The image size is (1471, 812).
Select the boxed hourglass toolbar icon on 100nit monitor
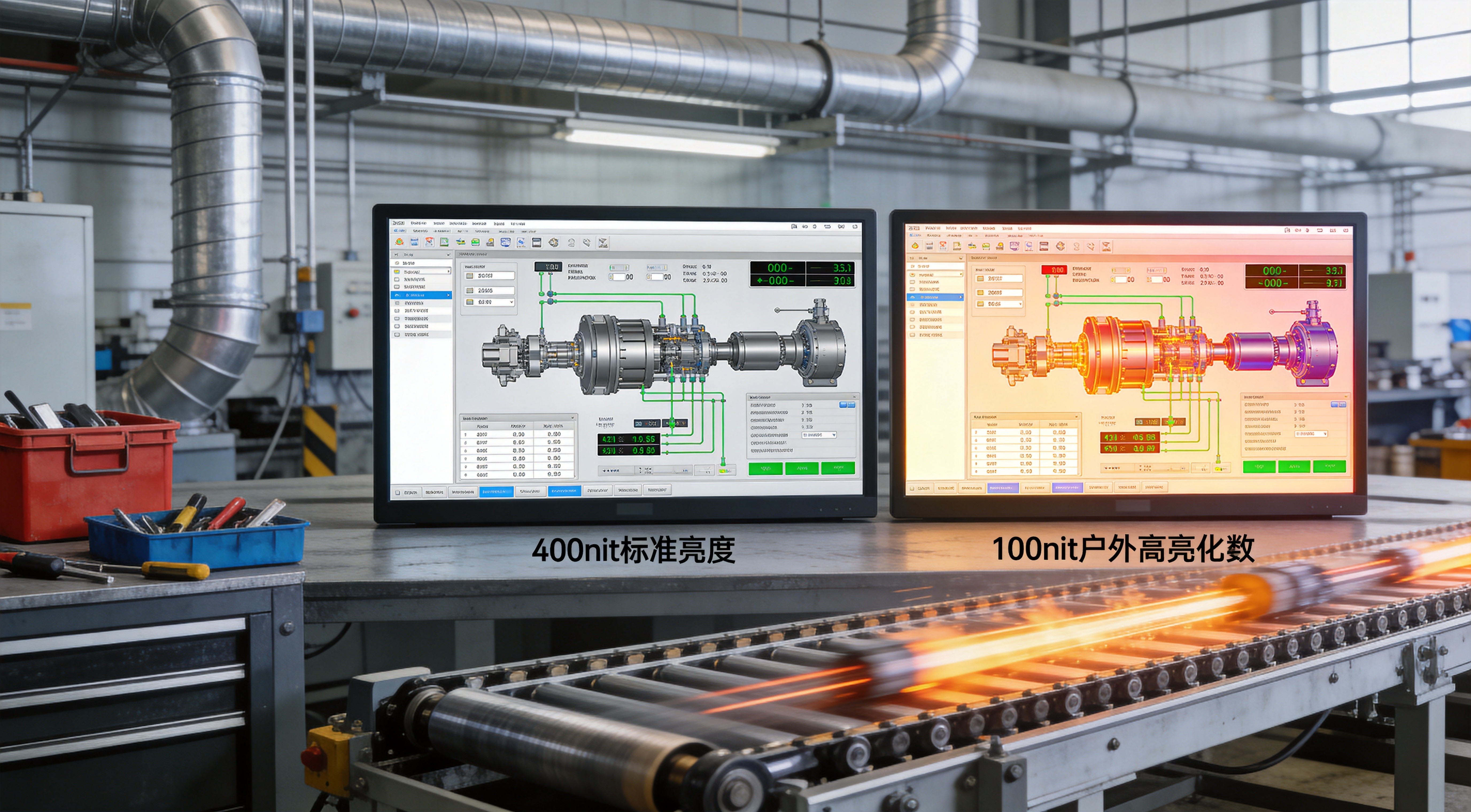coord(1106,247)
